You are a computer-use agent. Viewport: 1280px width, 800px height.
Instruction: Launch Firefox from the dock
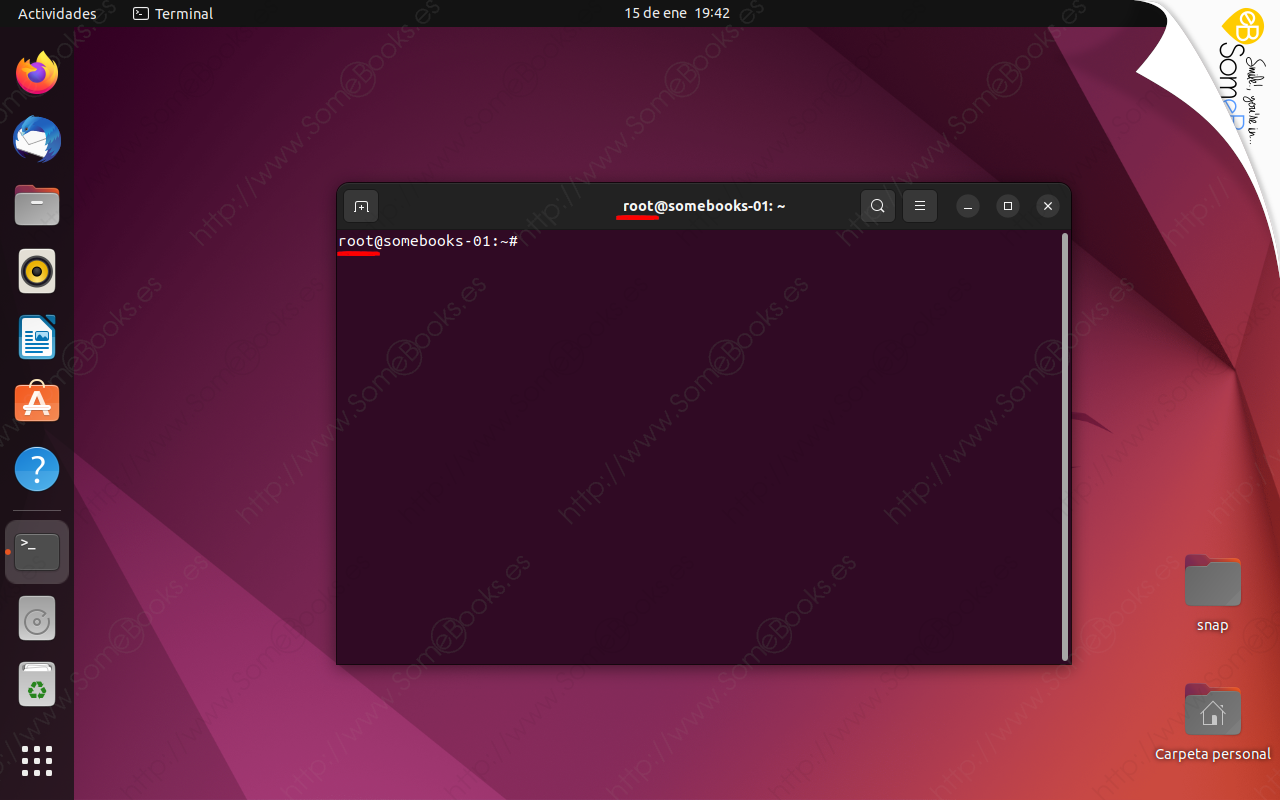36,73
